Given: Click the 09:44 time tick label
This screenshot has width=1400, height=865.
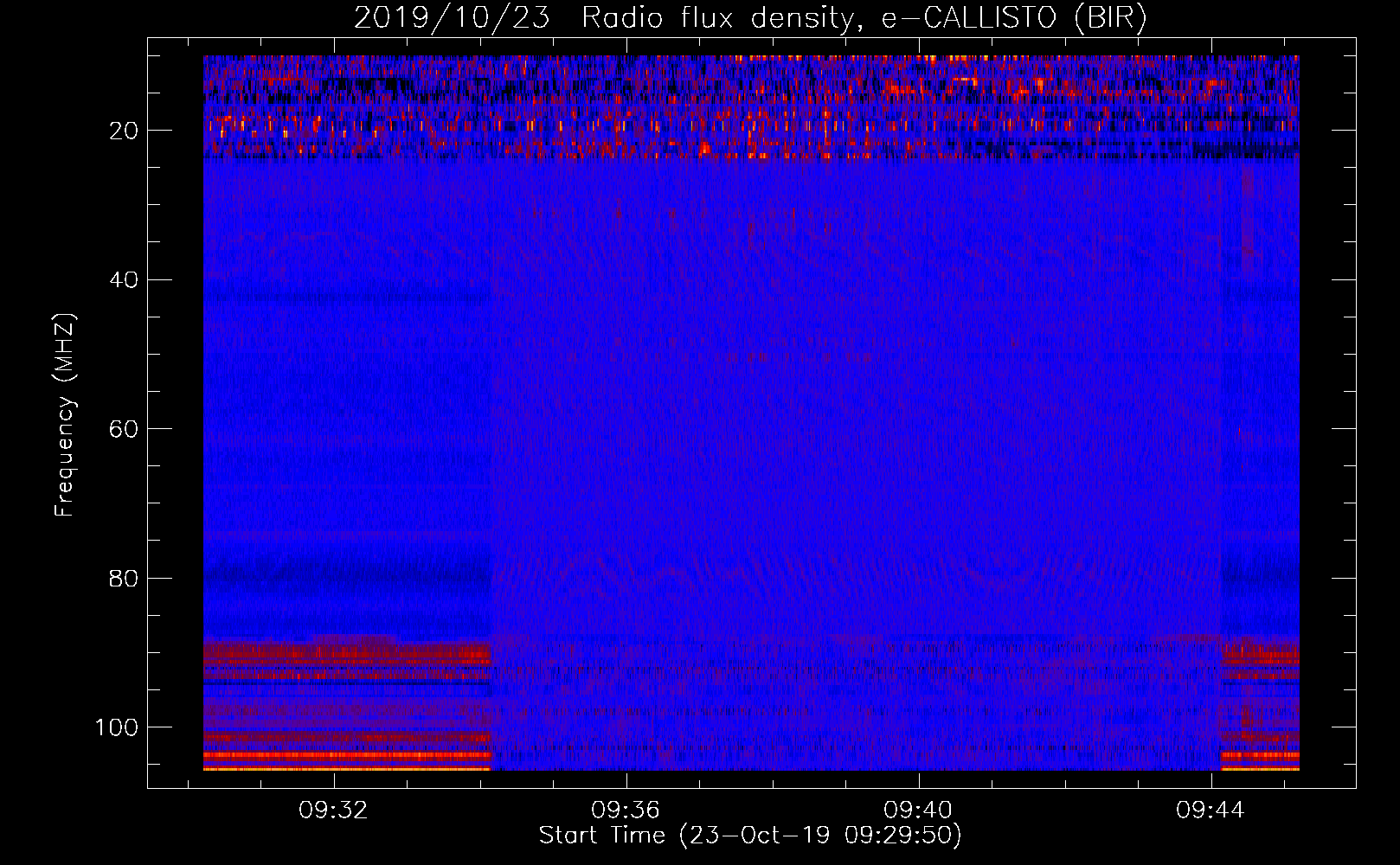Looking at the screenshot, I should (1210, 811).
